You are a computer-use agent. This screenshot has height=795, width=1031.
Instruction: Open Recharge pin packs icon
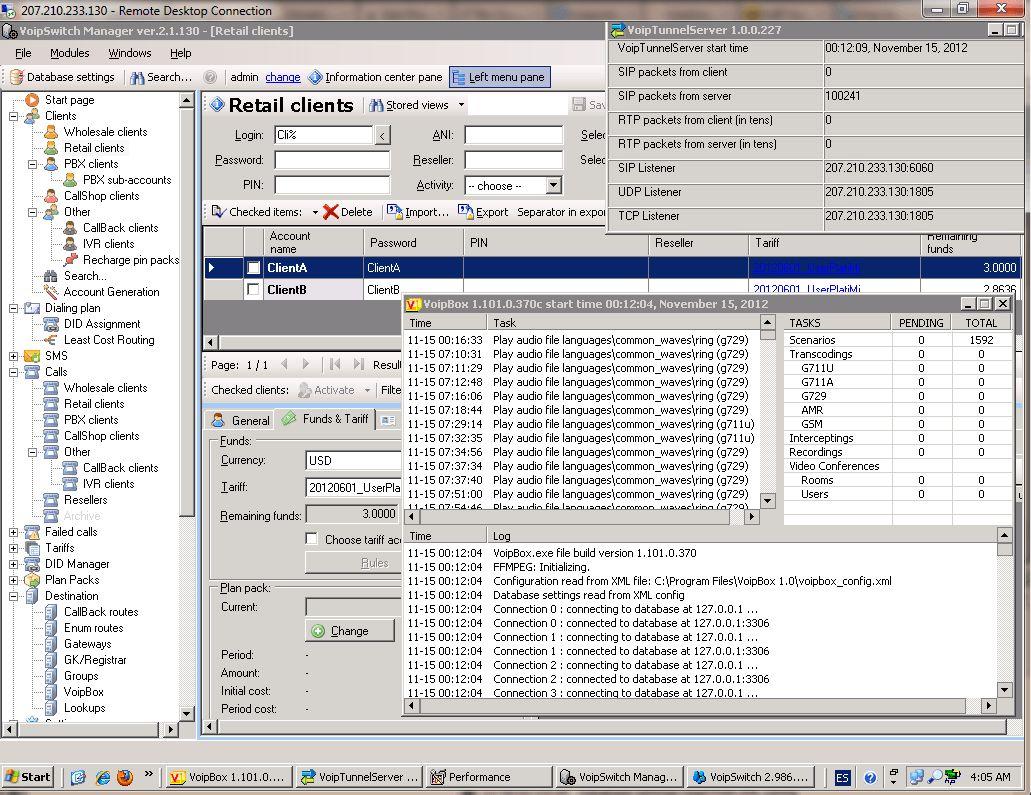[x=70, y=260]
